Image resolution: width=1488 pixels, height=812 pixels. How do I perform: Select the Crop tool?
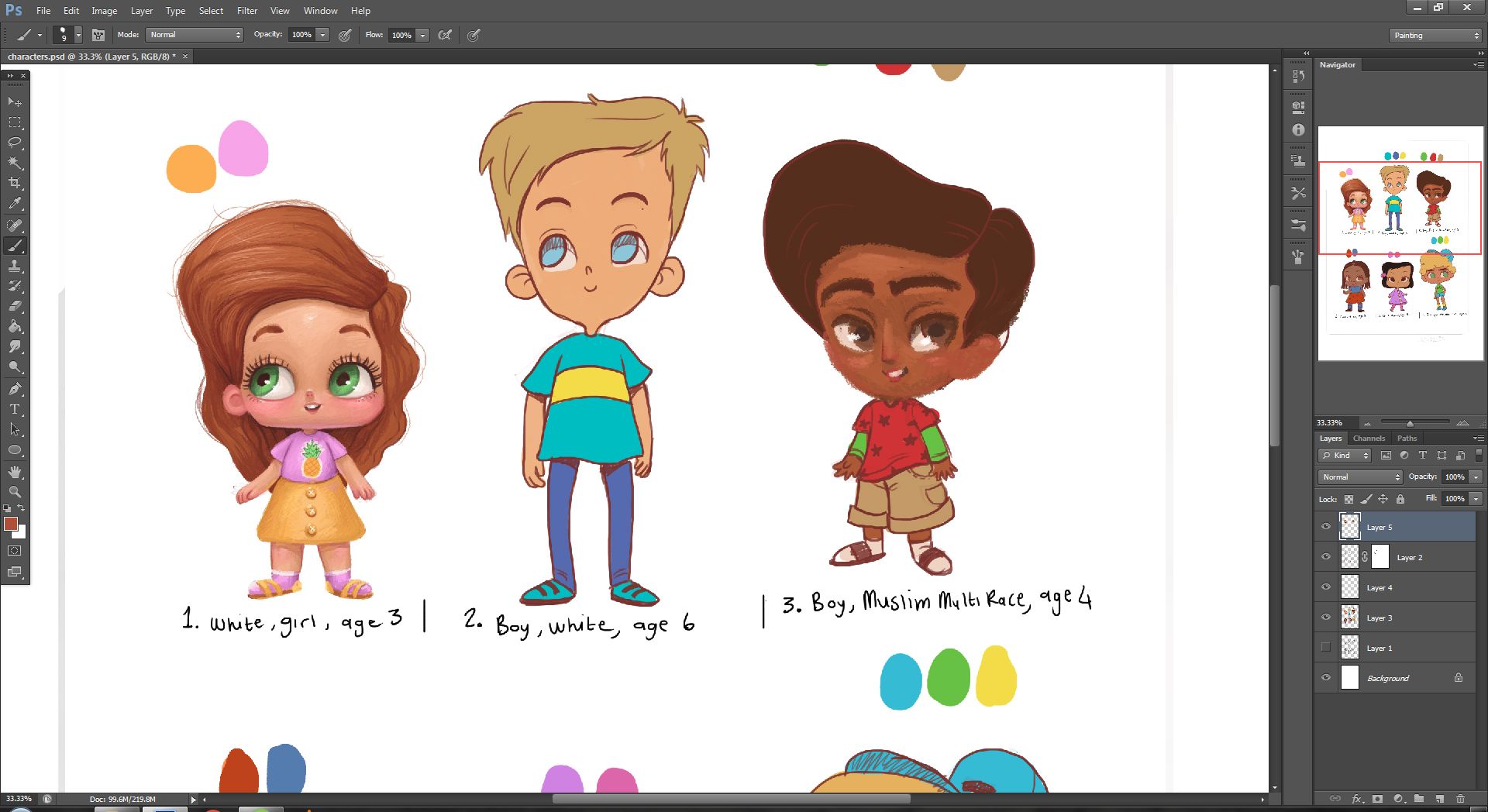tap(15, 184)
